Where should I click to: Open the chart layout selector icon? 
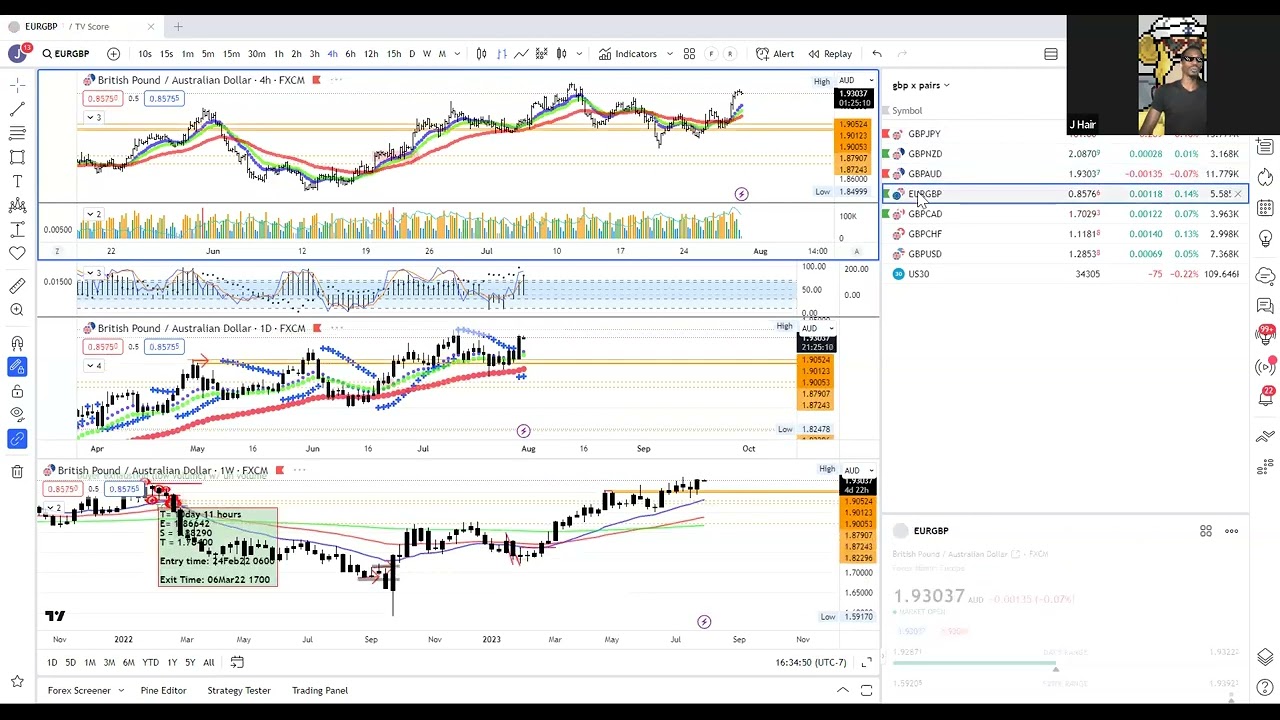pyautogui.click(x=1051, y=54)
